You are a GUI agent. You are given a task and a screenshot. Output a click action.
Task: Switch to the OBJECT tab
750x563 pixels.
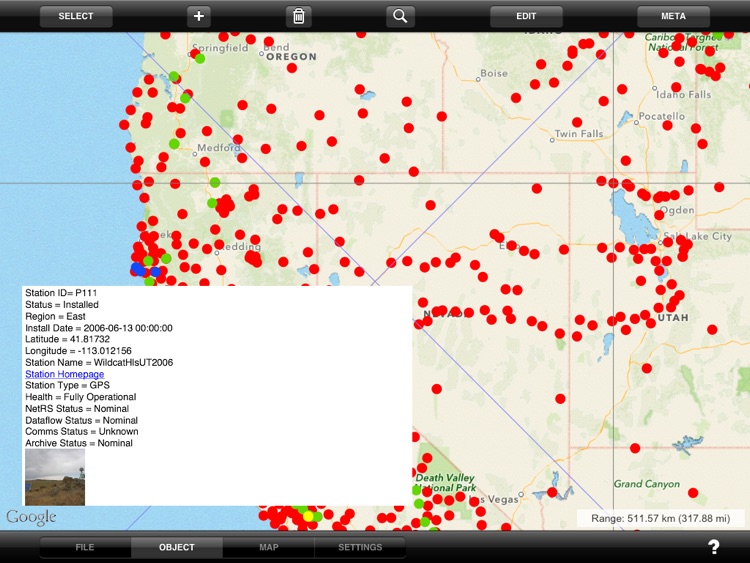[177, 547]
